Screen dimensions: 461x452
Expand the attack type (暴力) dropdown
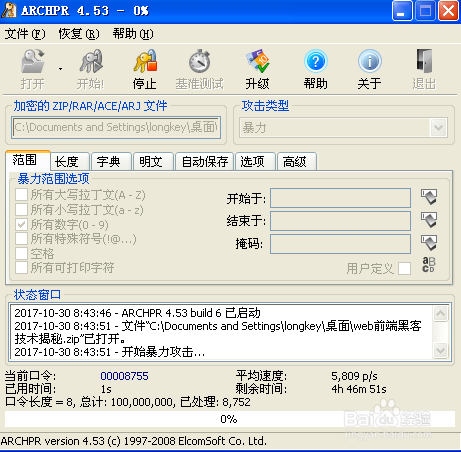click(438, 127)
